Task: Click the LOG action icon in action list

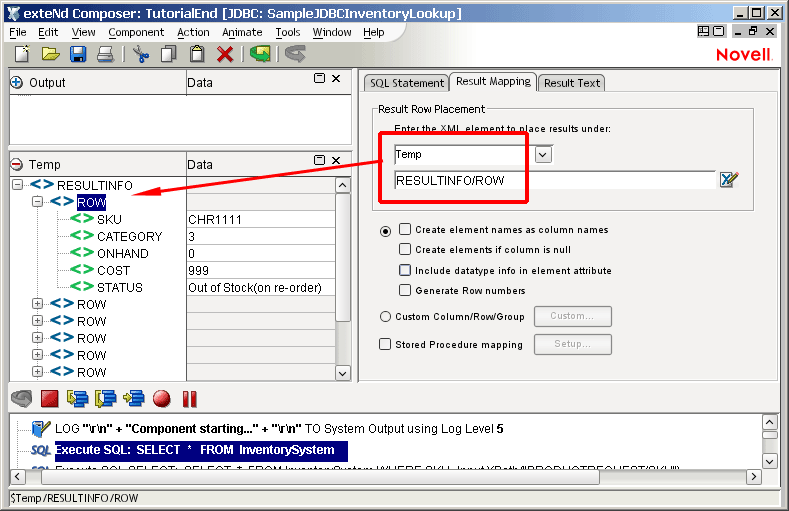Action: pyautogui.click(x=40, y=429)
